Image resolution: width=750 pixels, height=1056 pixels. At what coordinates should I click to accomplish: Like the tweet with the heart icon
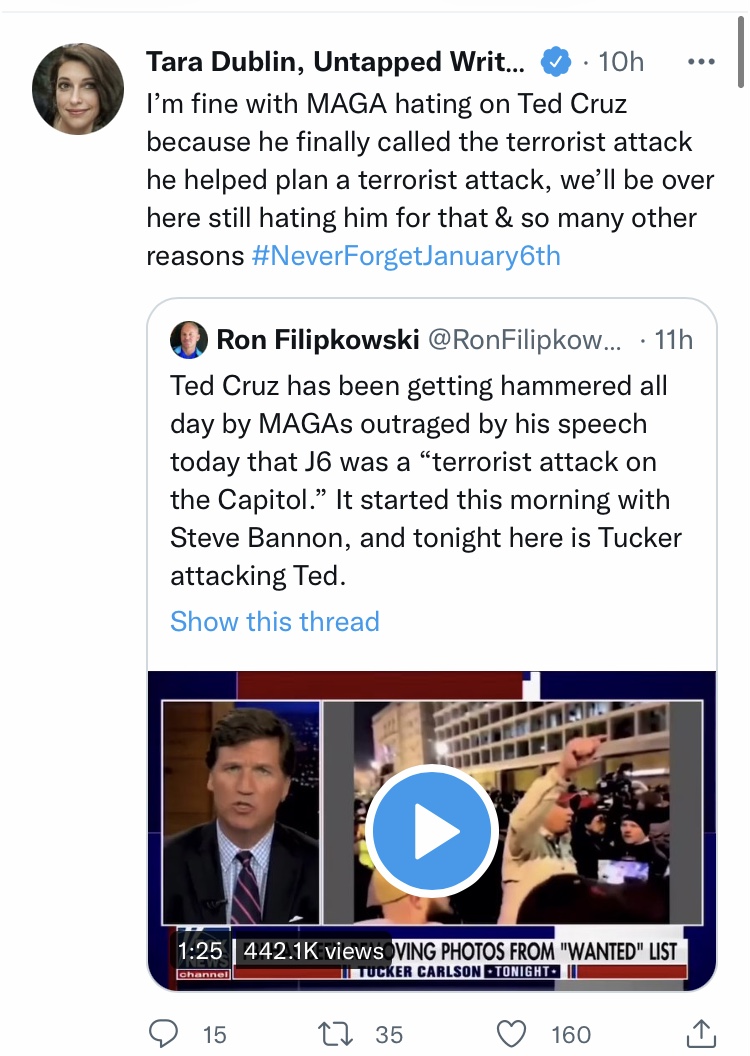pos(511,1034)
